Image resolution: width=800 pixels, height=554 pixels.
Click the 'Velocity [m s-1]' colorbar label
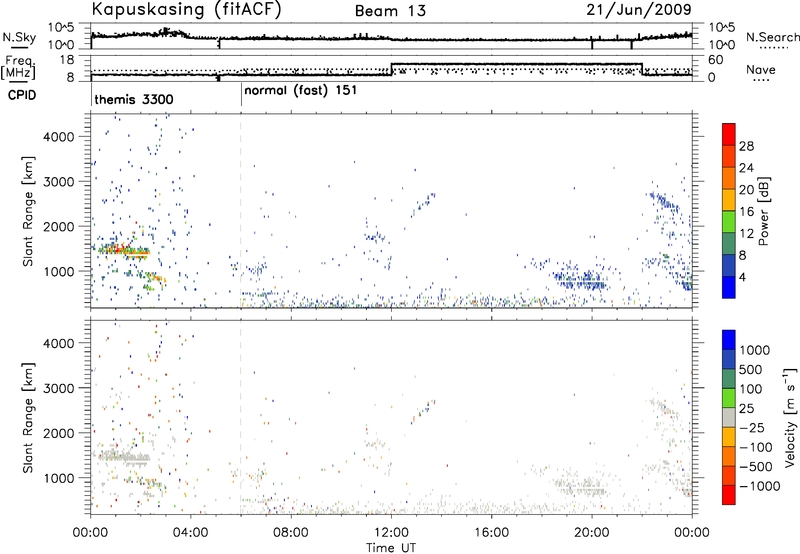pyautogui.click(x=790, y=417)
